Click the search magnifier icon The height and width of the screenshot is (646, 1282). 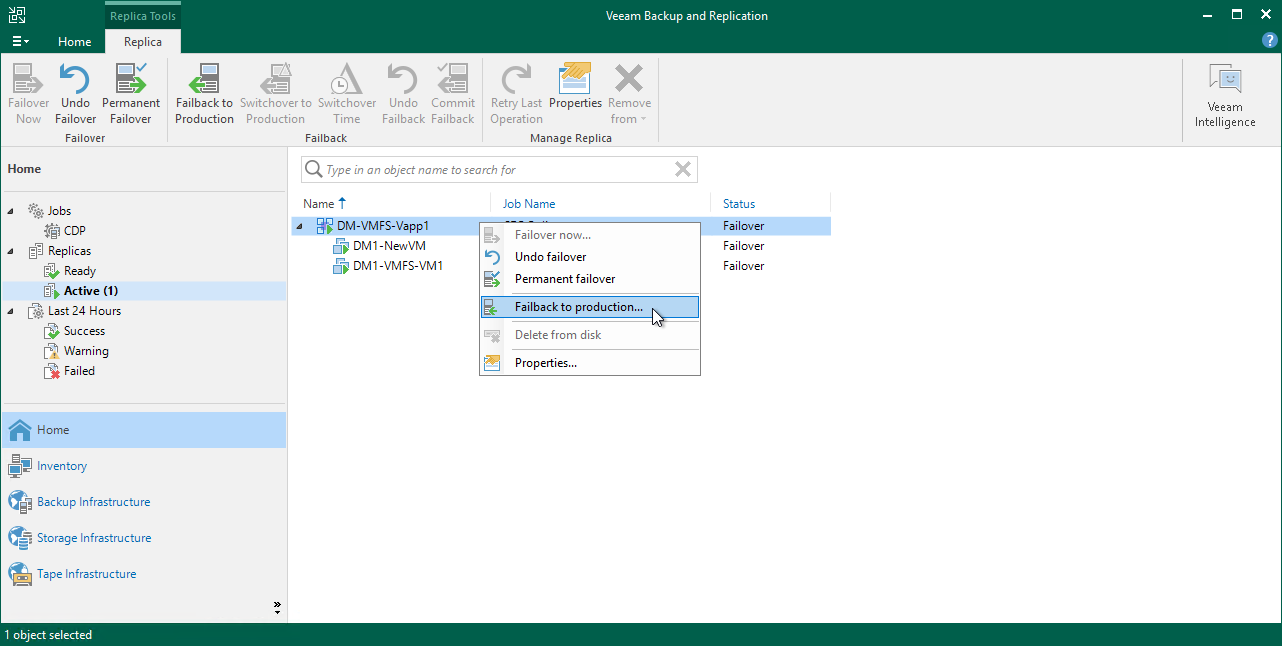click(x=314, y=170)
